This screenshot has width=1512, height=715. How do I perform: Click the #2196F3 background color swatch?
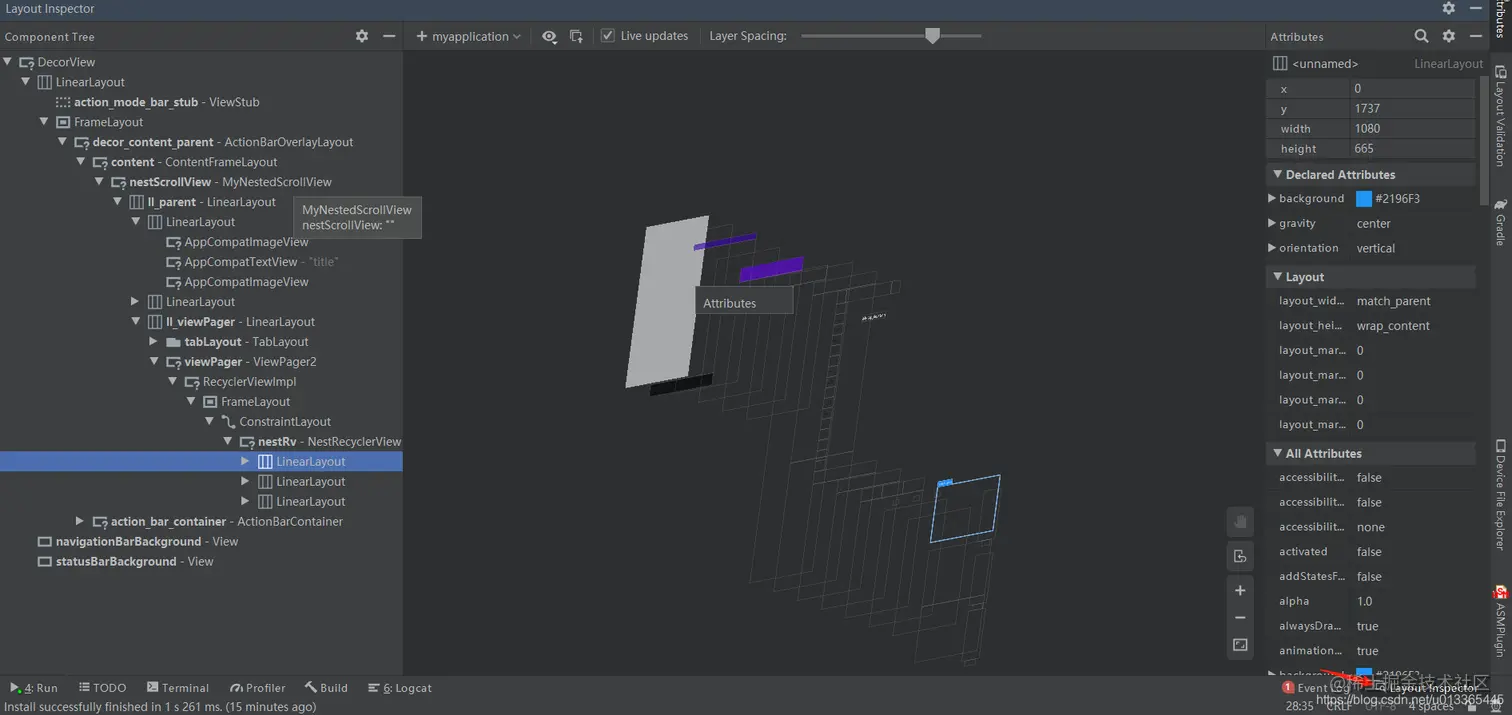tap(1364, 198)
